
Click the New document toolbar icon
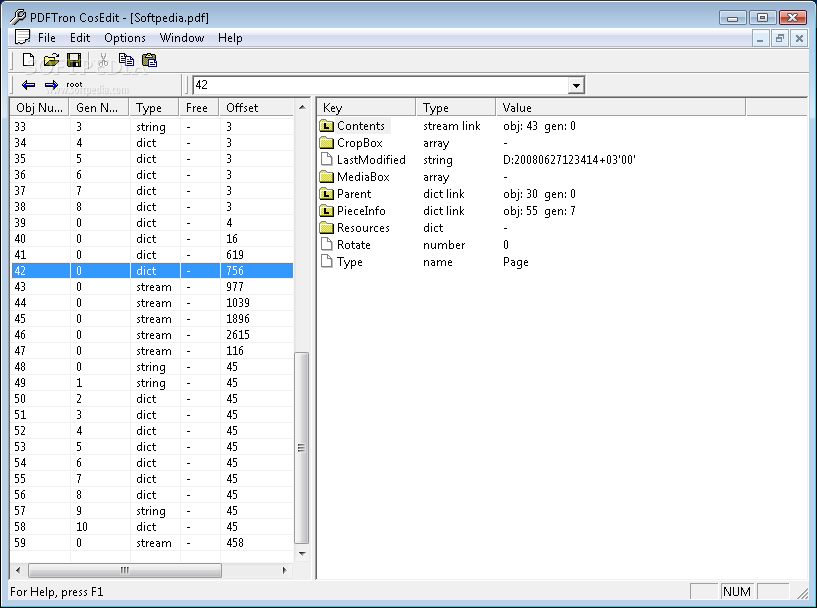click(x=28, y=60)
